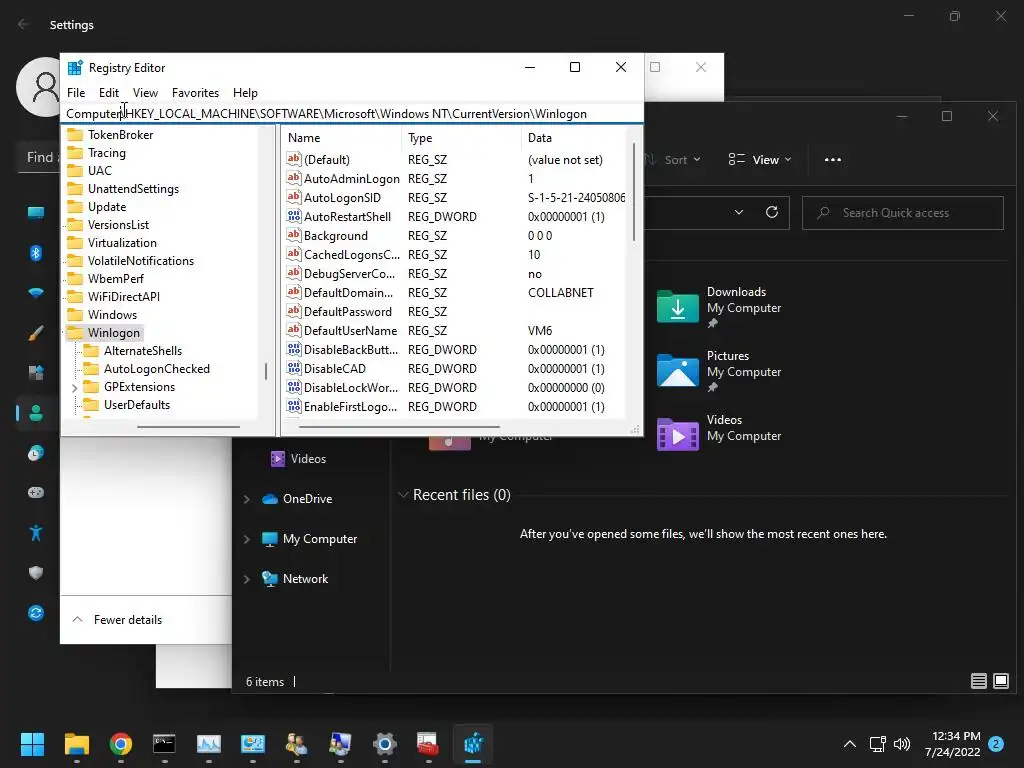Go back in the Settings window

23,24
